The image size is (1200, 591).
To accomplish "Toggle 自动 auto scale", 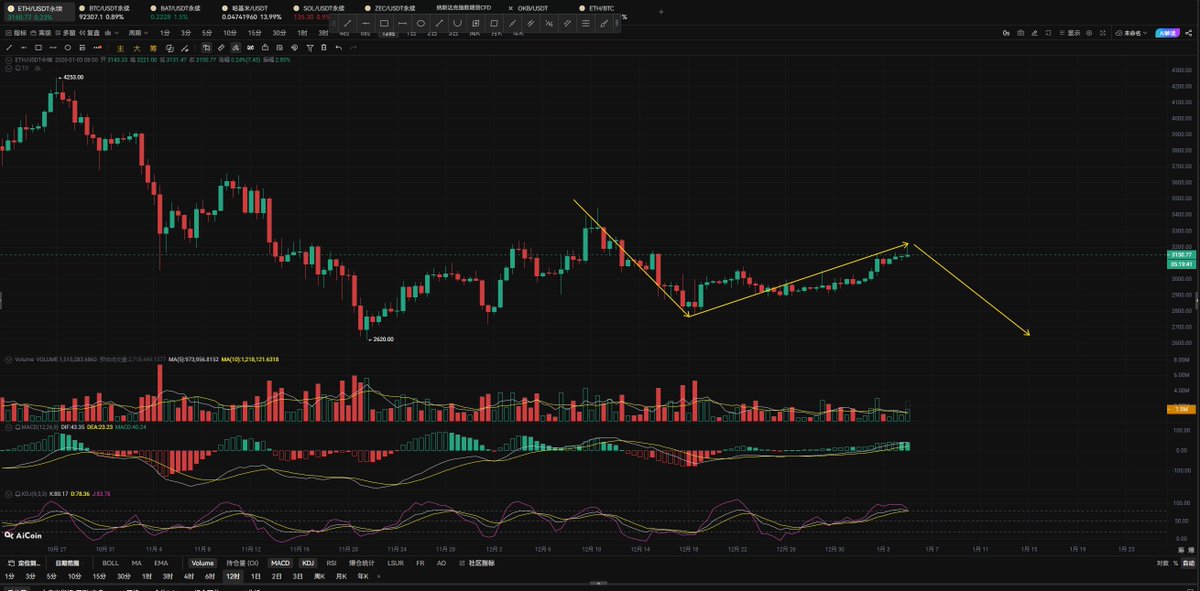I will (1188, 563).
